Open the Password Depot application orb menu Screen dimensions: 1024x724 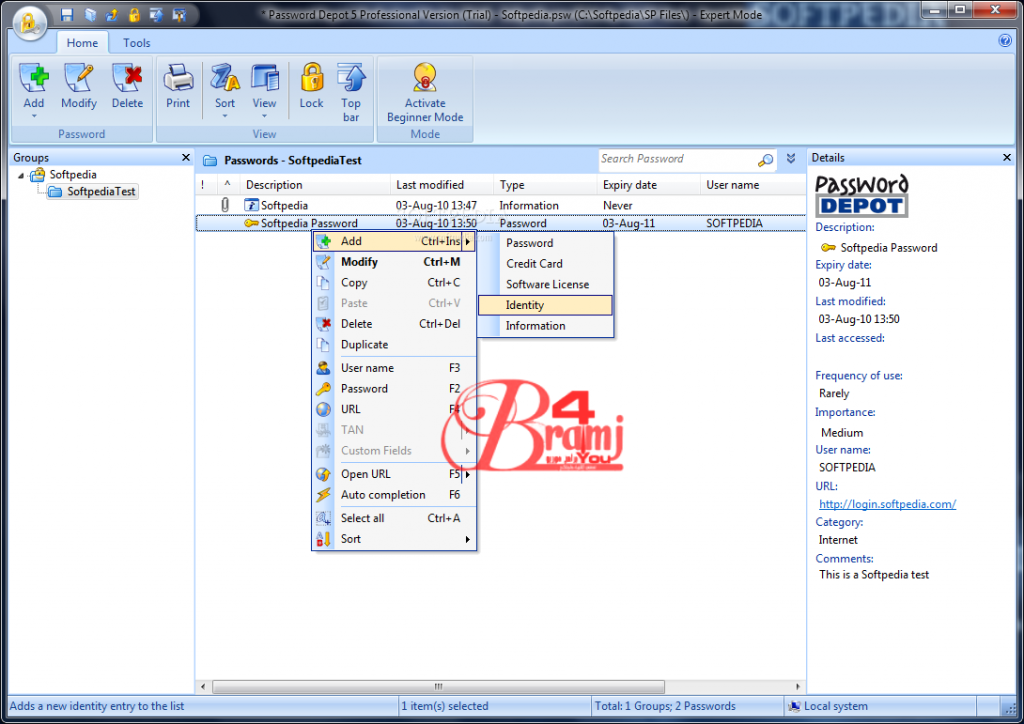(x=28, y=23)
